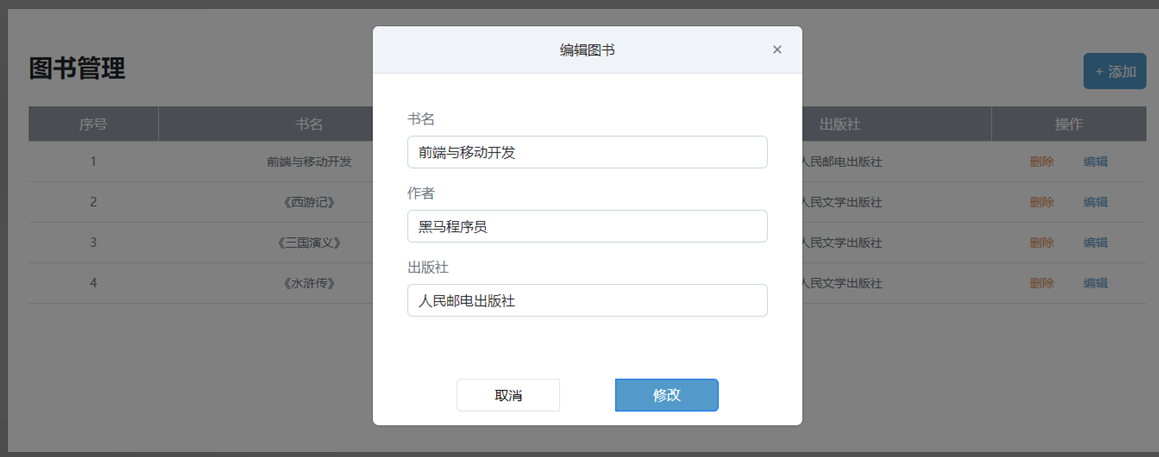
Task: Select the 书名 column header
Action: [x=309, y=124]
